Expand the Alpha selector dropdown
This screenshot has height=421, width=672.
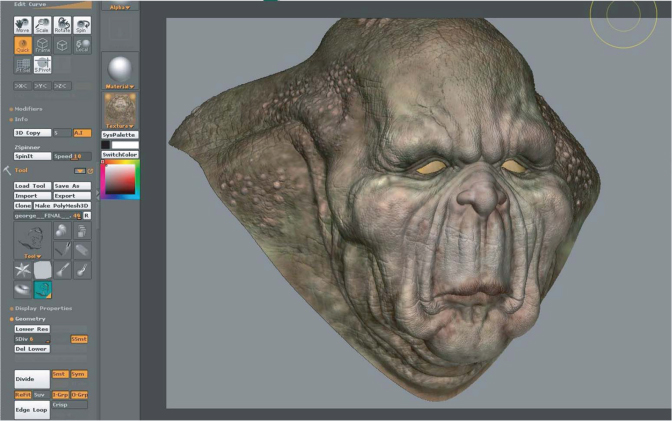pos(119,6)
